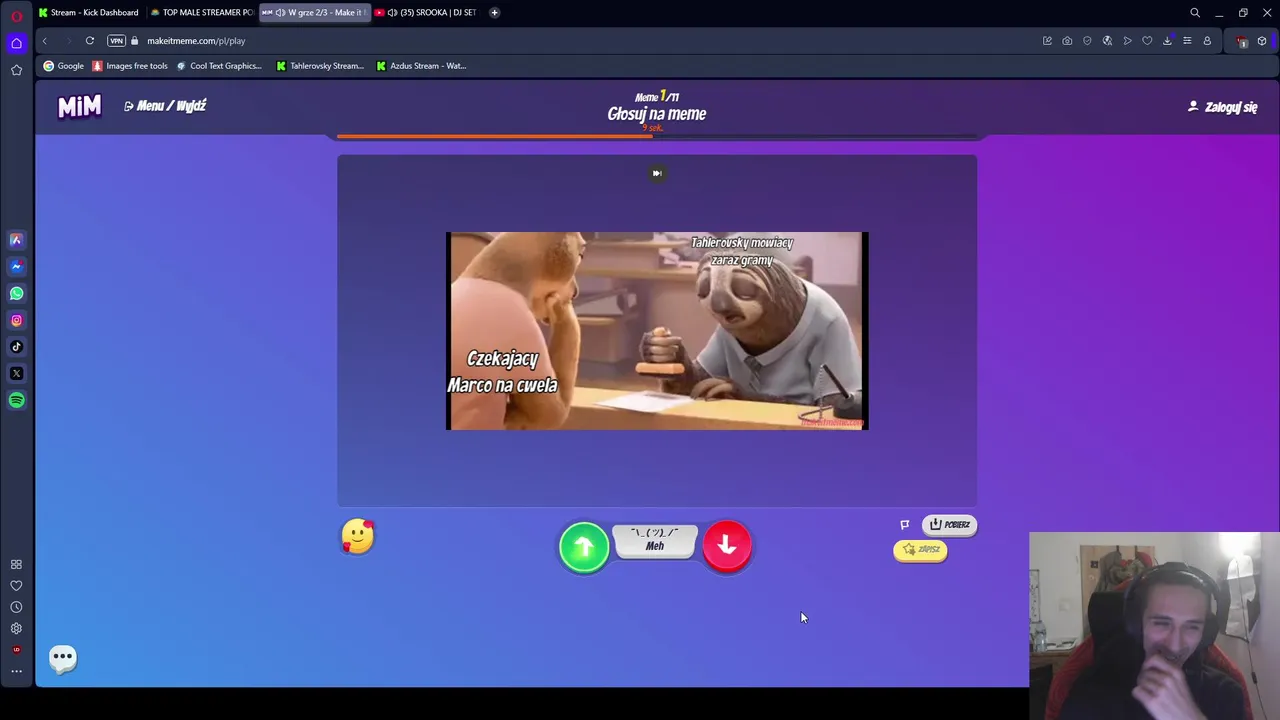Open sidebar settings gear
The width and height of the screenshot is (1280, 720).
16,629
